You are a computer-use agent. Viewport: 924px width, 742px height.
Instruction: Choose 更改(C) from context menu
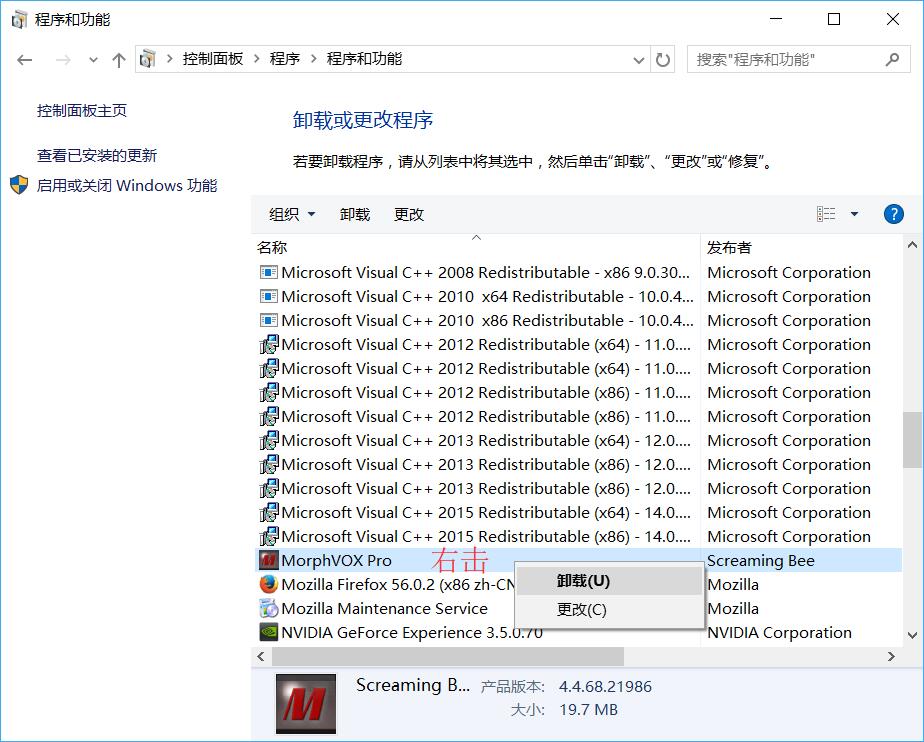point(609,609)
